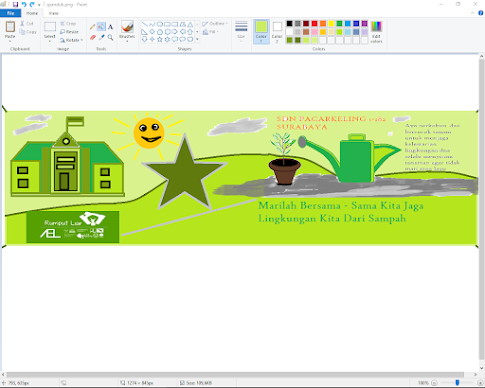Open Edit colors dialog
The image size is (485, 388).
[x=376, y=32]
